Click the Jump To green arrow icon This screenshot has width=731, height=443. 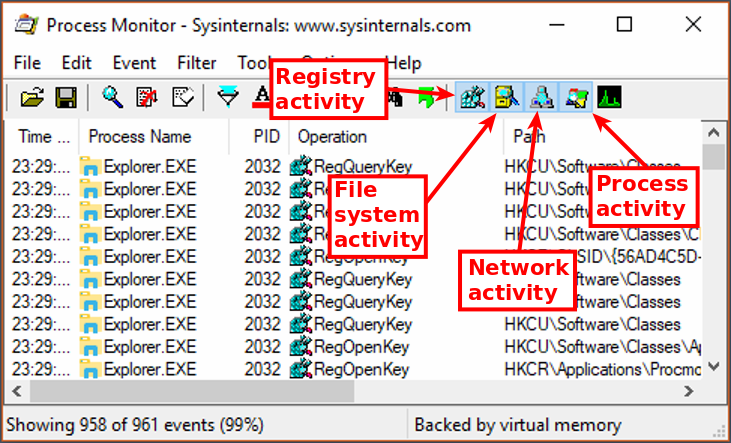(427, 97)
